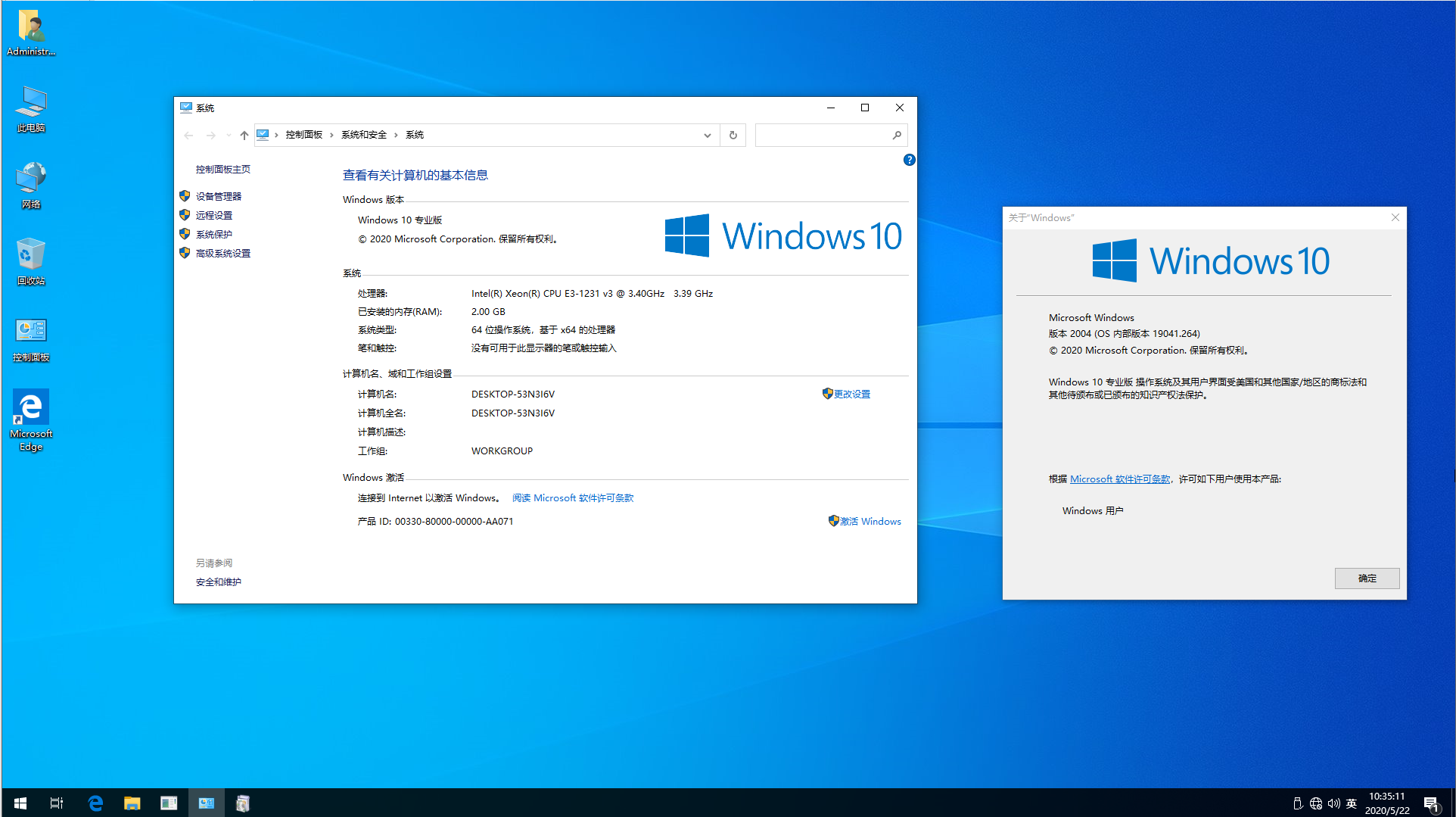Click 系统 breadcrumb item
The height and width of the screenshot is (817, 1456).
click(414, 135)
